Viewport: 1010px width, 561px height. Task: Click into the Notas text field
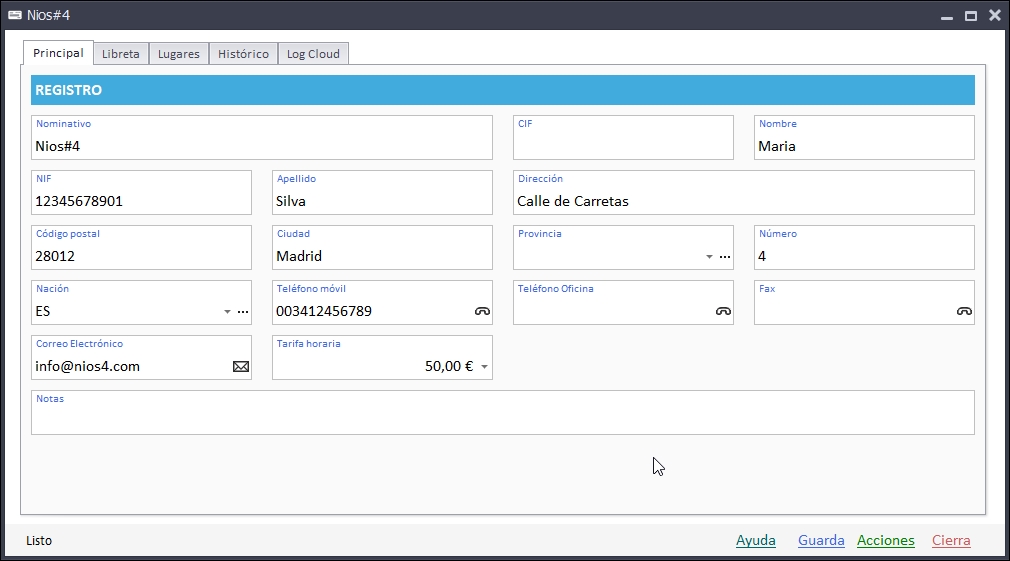click(x=502, y=419)
